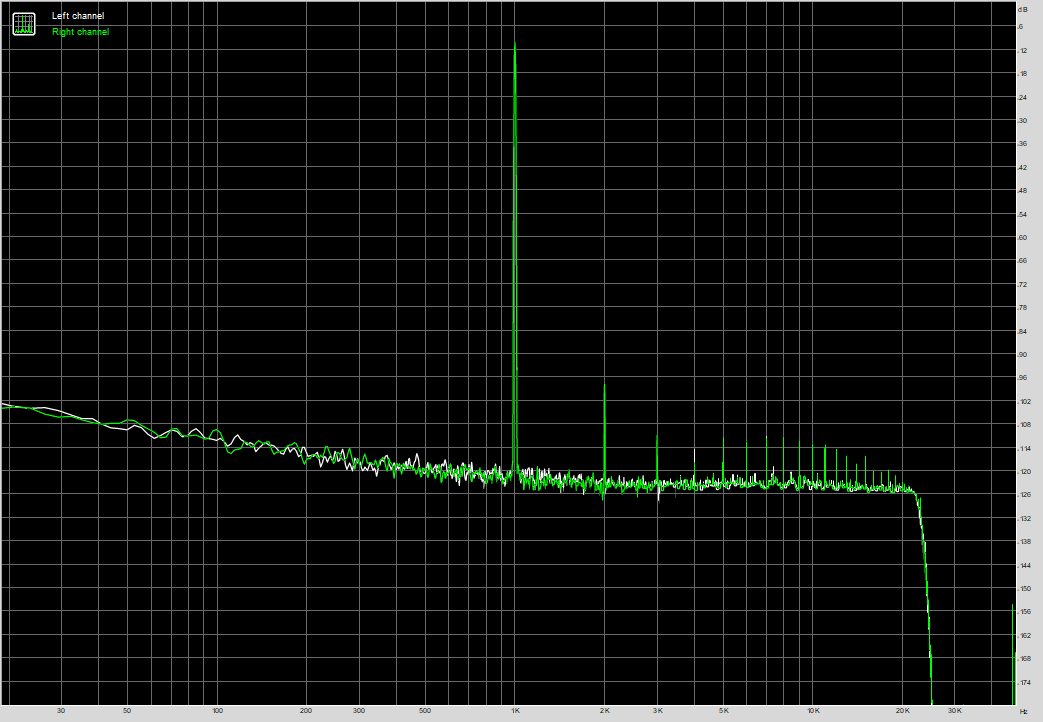Click the tip of the 1 kHz fundamental peak
The image size is (1043, 722).
pyautogui.click(x=515, y=43)
